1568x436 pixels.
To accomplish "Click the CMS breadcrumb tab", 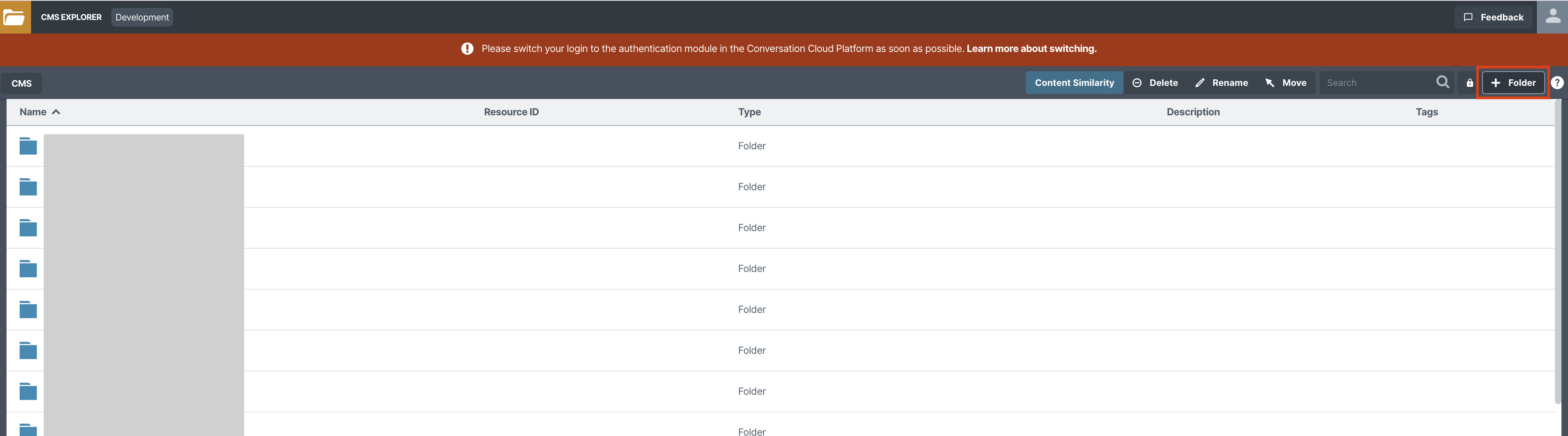I will 21,83.
